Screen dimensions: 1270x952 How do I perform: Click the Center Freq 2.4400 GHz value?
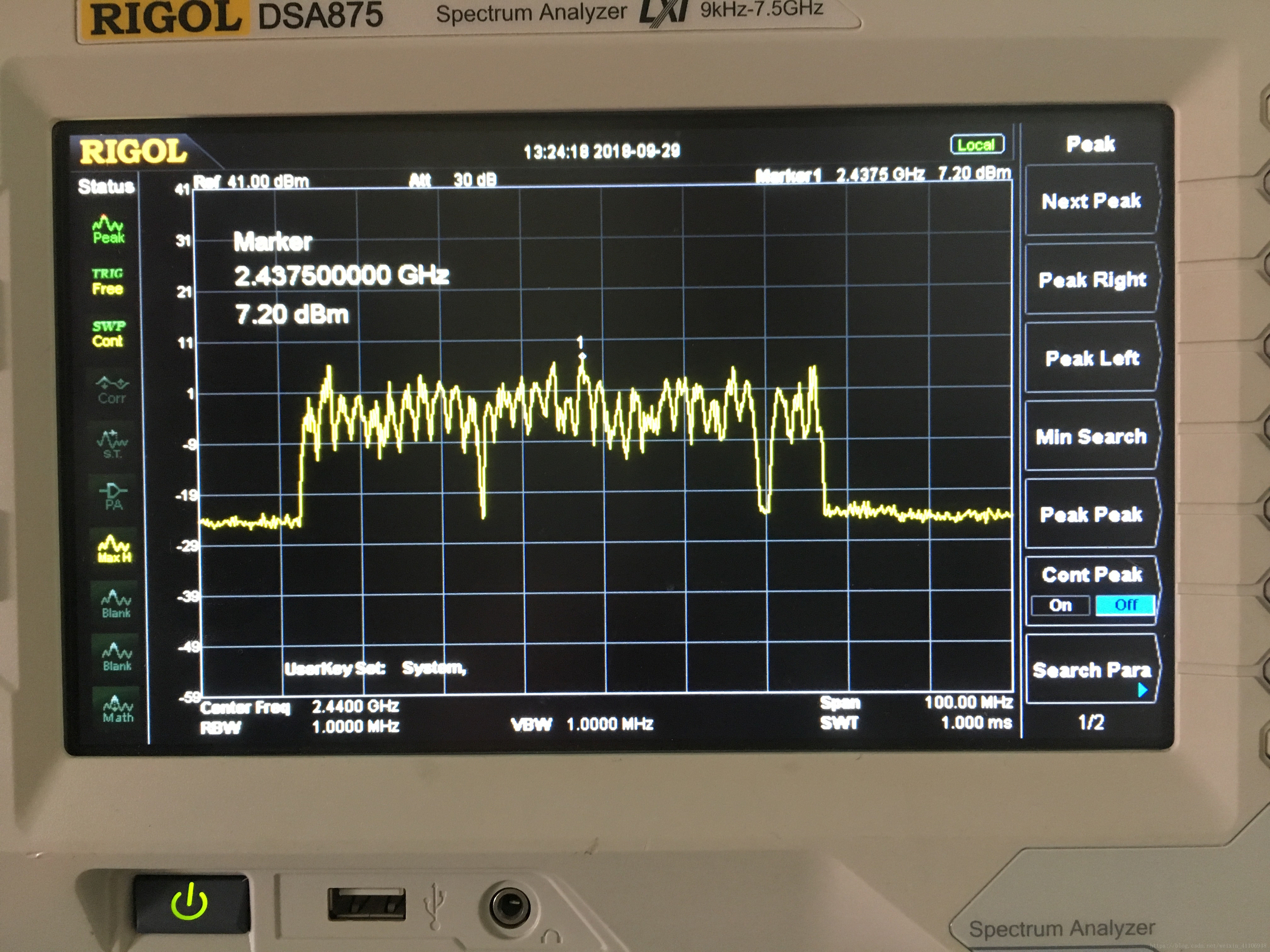[355, 706]
